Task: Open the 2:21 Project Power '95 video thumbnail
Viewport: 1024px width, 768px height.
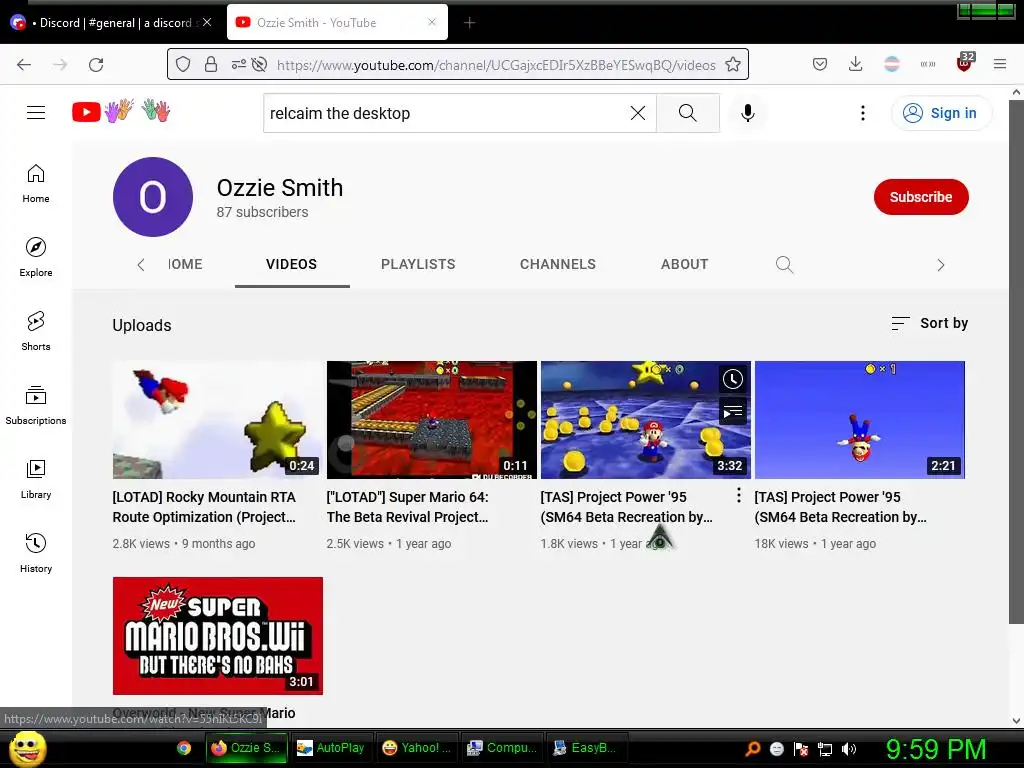Action: [x=859, y=420]
